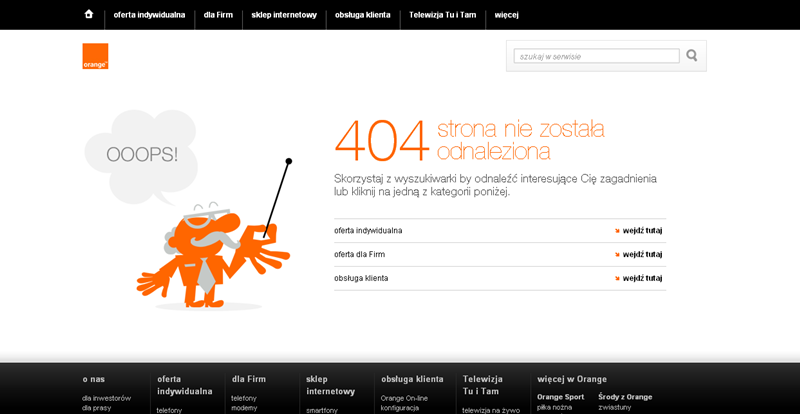
Task: Click the Orange logo
Action: click(x=95, y=56)
